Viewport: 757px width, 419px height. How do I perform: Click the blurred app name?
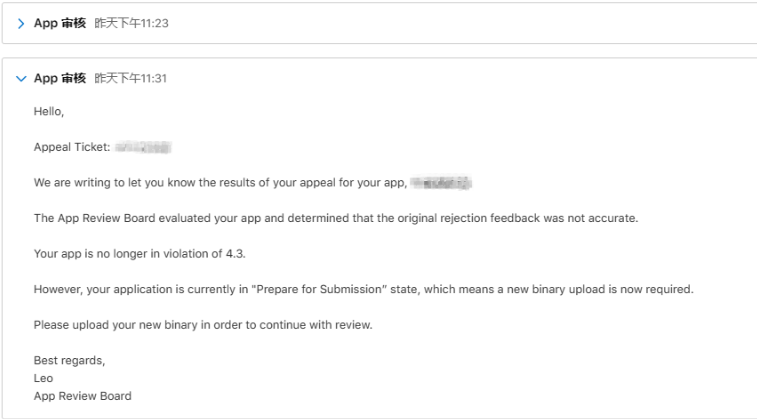pos(441,183)
